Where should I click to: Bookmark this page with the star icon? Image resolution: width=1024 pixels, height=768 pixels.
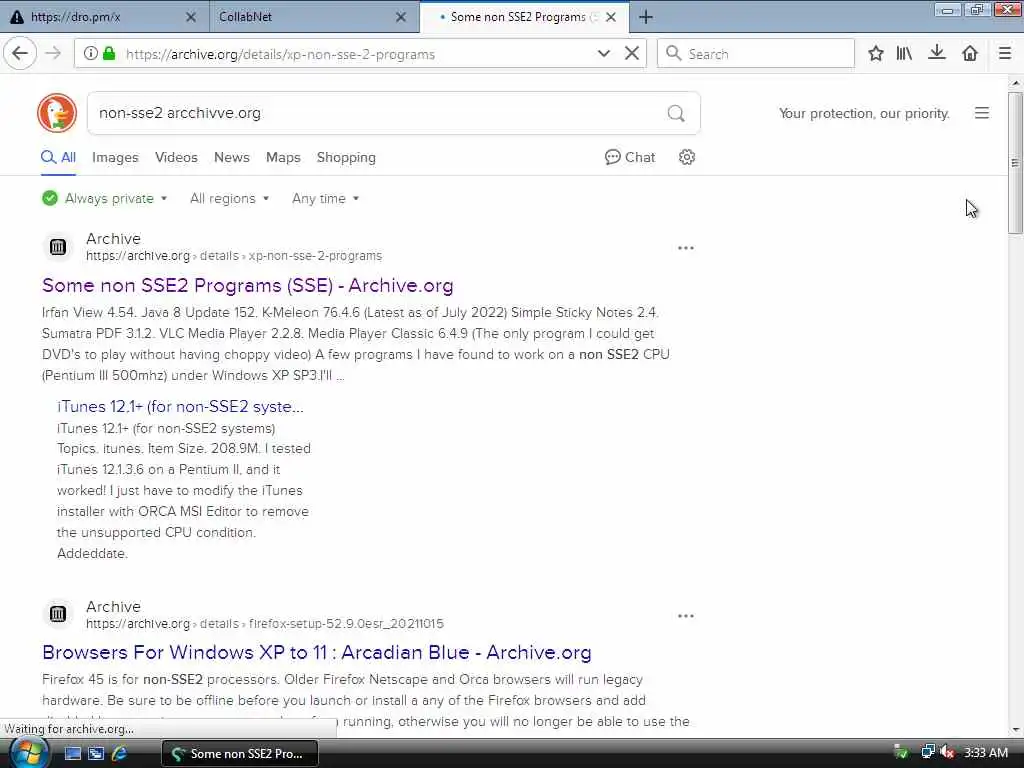[876, 54]
